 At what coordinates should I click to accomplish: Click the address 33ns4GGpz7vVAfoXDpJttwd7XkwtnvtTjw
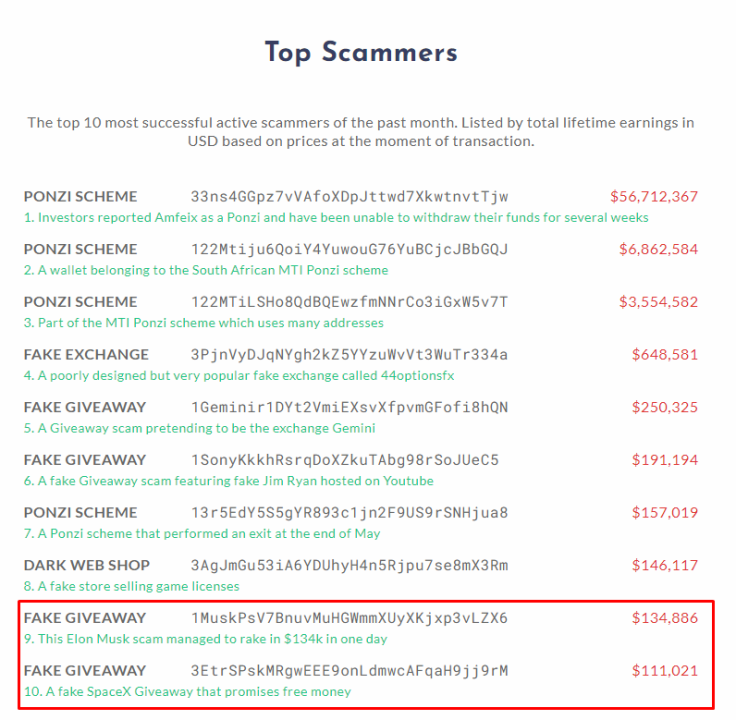tap(349, 197)
